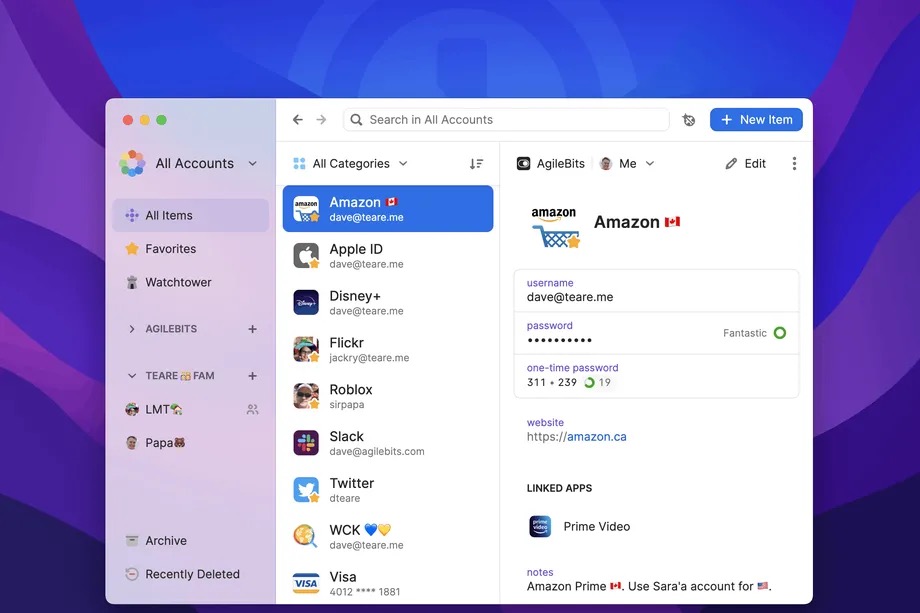Image resolution: width=920 pixels, height=613 pixels.
Task: Click the forward navigation arrow
Action: pyautogui.click(x=321, y=120)
